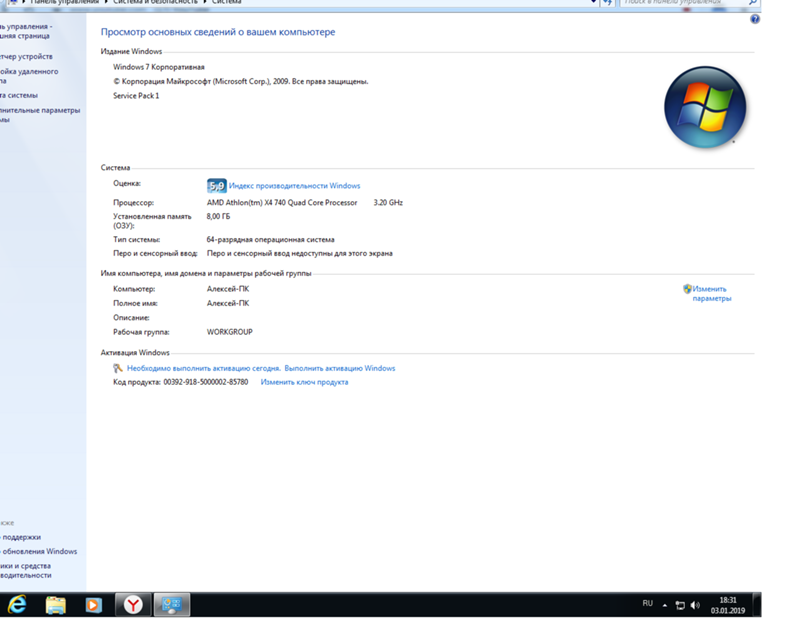This screenshot has height=640, width=800.
Task: Click the product ID '00392-918-5000002-85780'
Action: pyautogui.click(x=206, y=382)
